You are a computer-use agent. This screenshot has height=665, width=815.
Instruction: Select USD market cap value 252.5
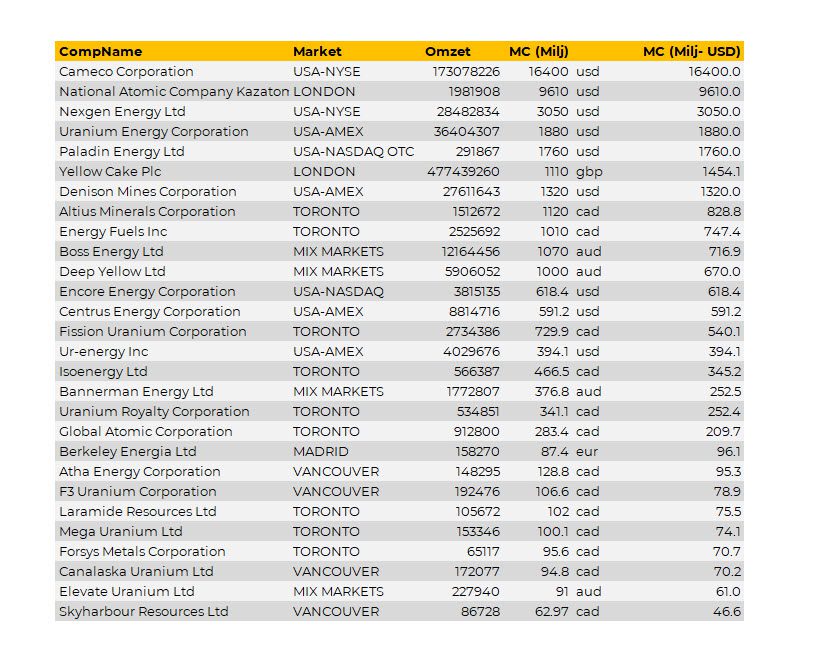(x=725, y=392)
